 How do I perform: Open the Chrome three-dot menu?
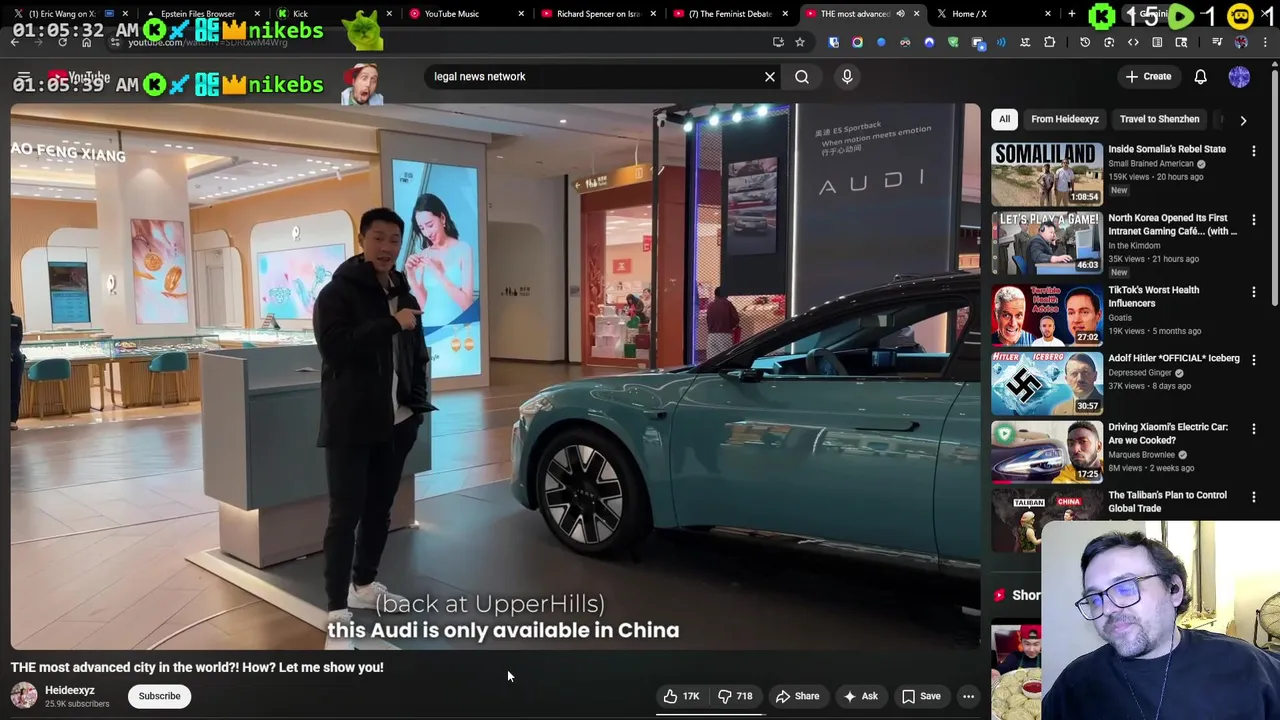(x=1265, y=42)
